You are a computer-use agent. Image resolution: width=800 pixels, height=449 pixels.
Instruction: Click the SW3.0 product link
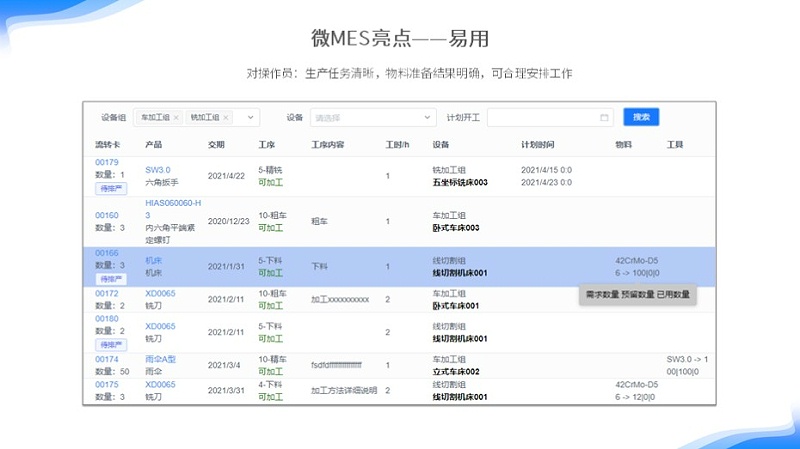click(158, 170)
